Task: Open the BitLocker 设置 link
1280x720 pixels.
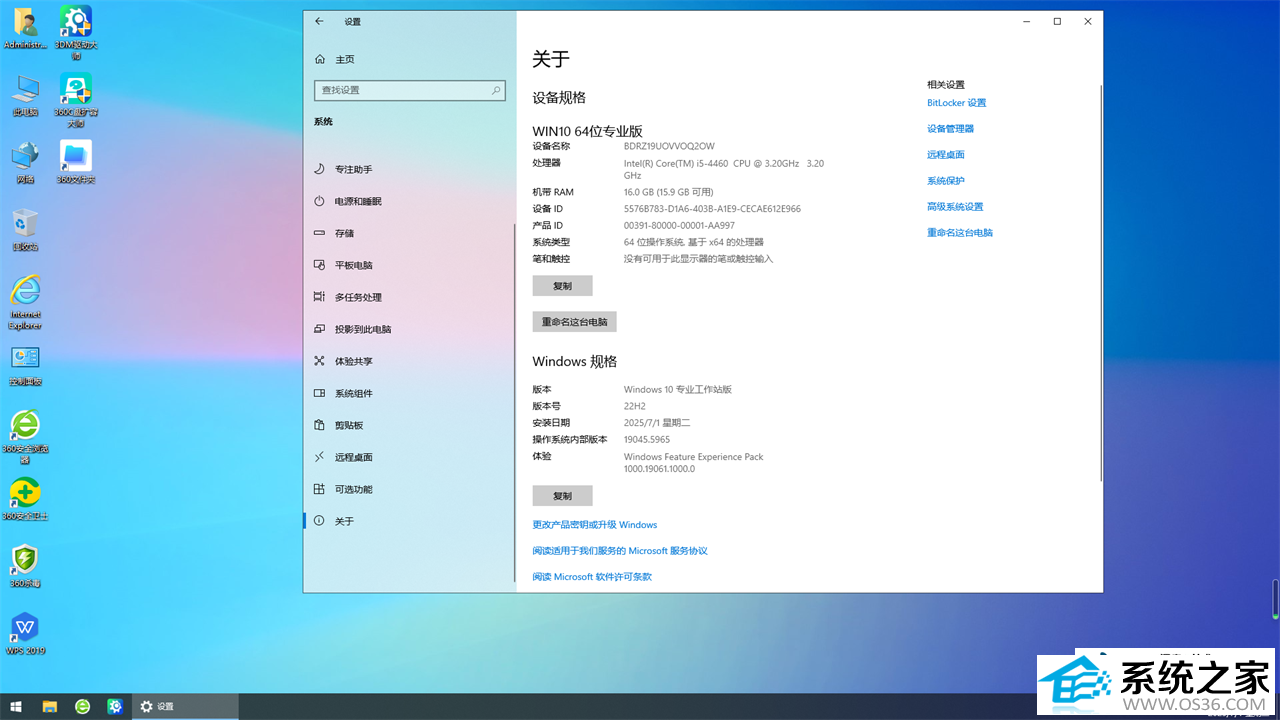Action: point(956,103)
